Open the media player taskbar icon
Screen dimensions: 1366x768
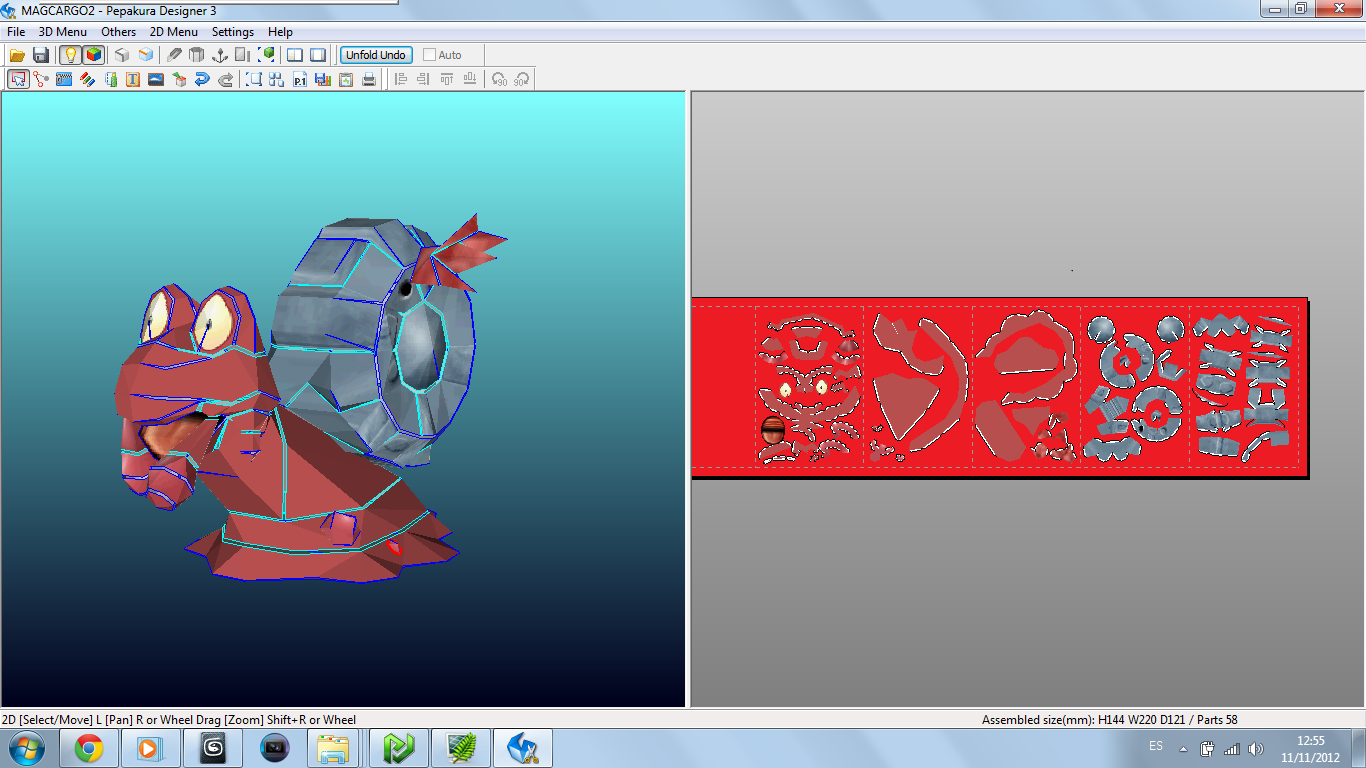[150, 748]
